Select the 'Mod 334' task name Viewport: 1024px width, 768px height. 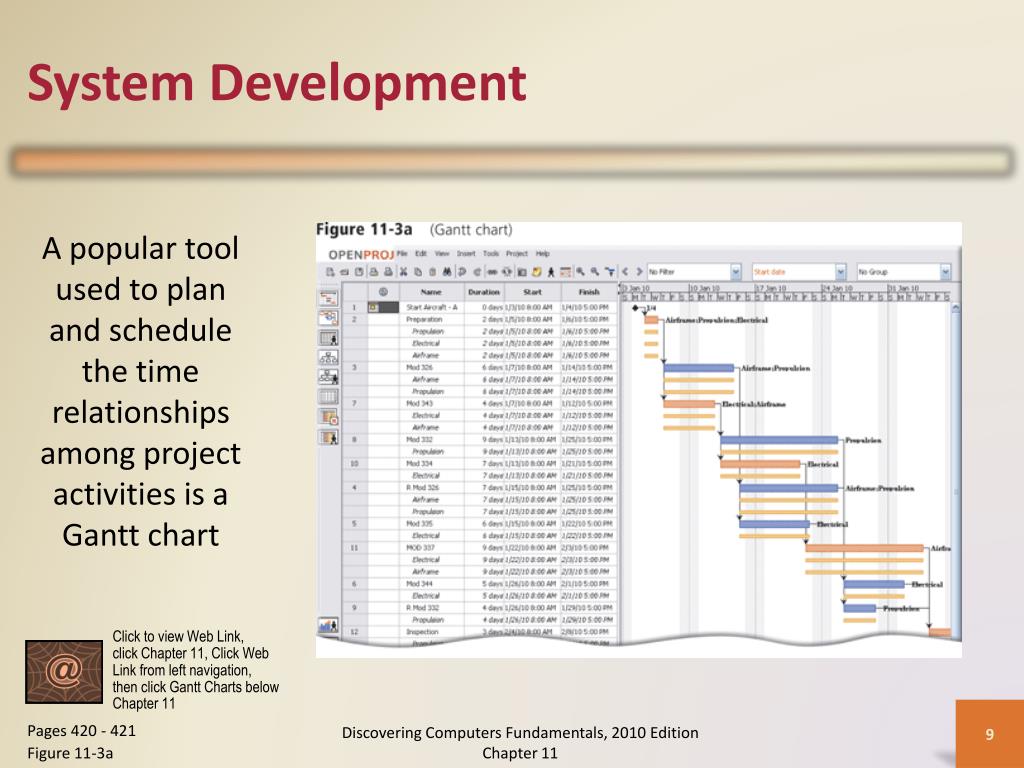(419, 464)
